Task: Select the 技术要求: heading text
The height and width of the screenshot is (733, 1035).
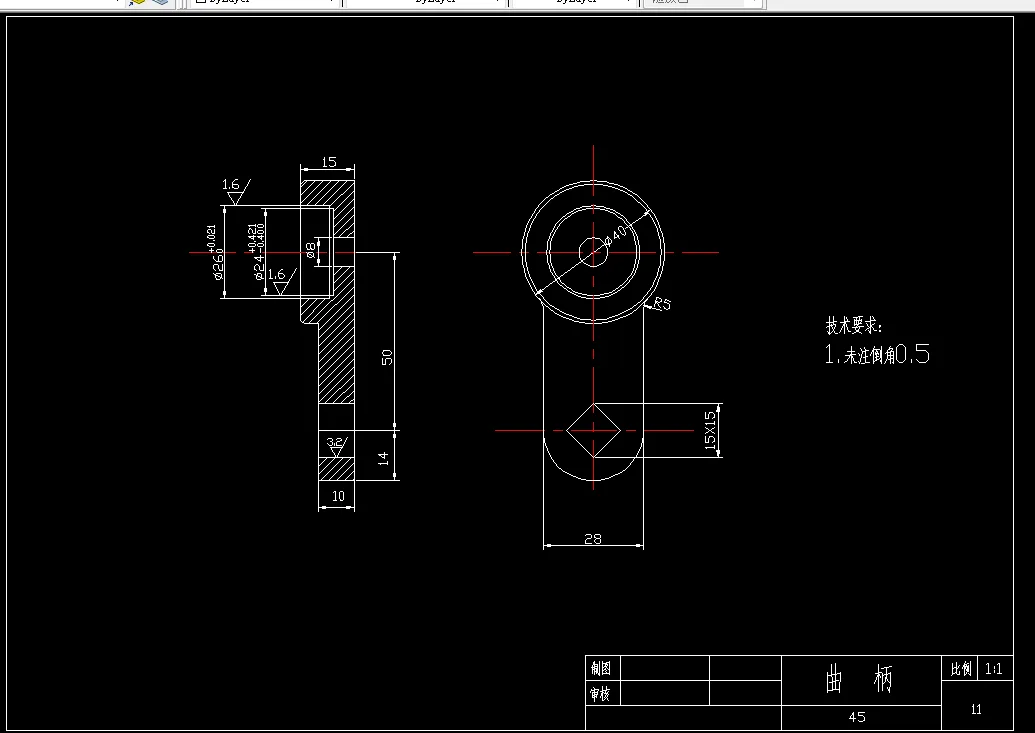Action: [853, 325]
